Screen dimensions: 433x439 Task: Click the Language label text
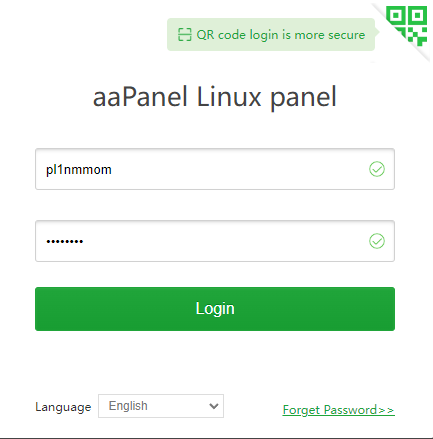click(x=63, y=407)
